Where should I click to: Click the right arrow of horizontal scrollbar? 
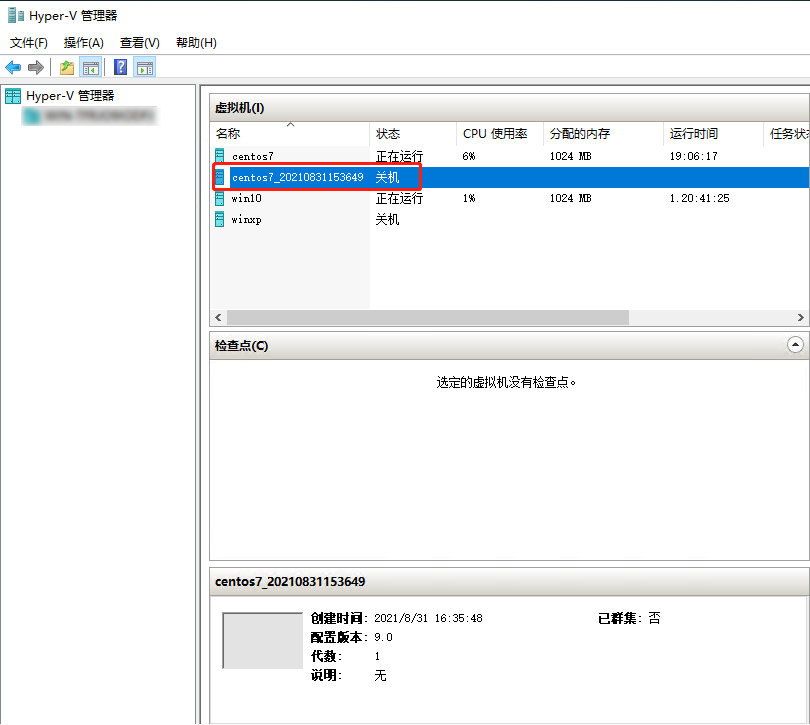(800, 317)
